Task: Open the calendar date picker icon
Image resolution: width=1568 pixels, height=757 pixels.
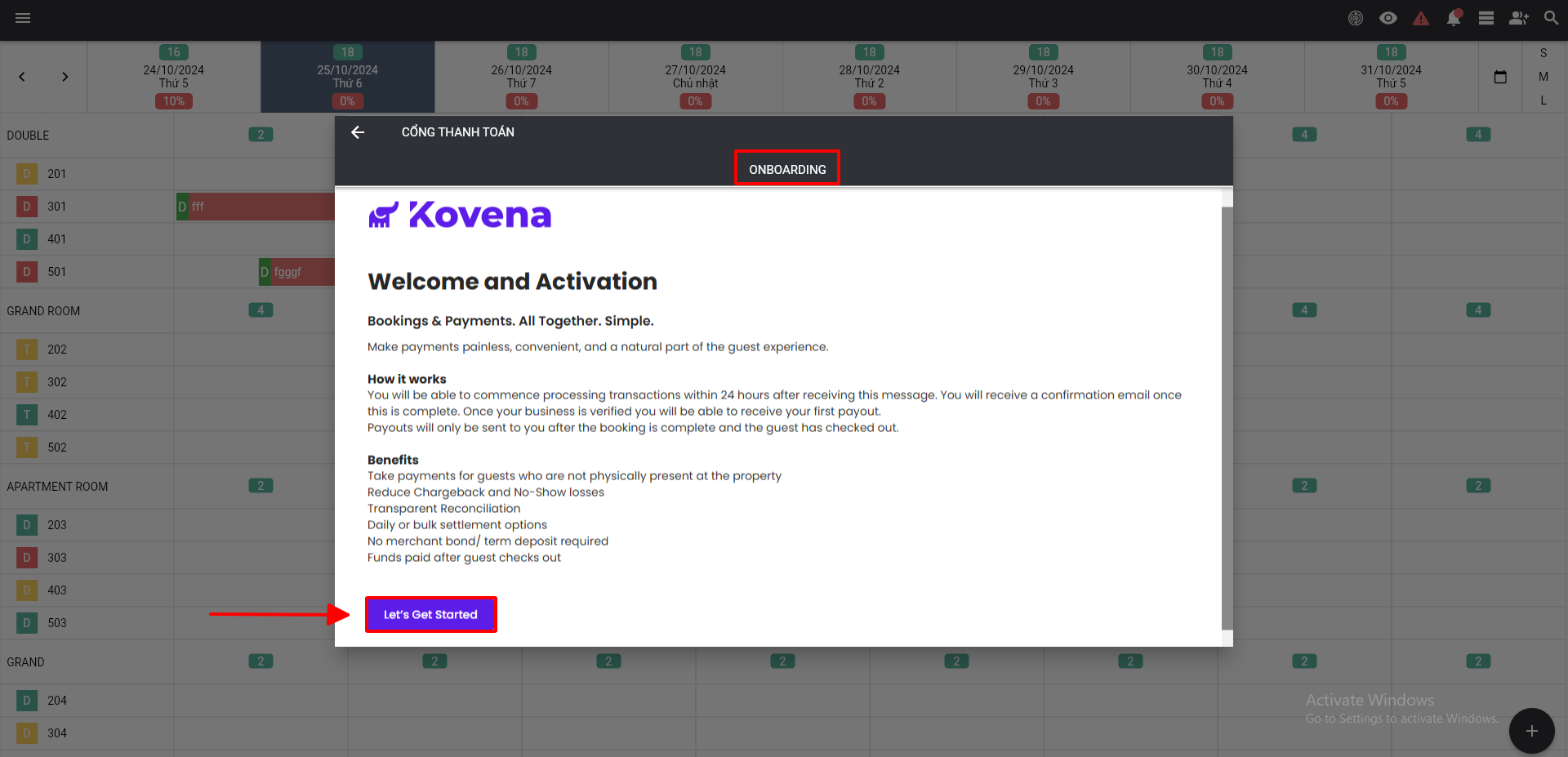Action: pos(1500,77)
